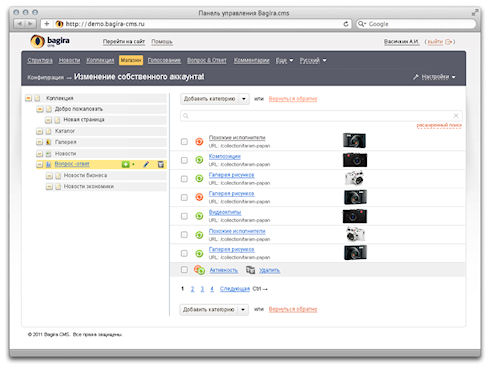This screenshot has height=370, width=490.
Task: Toggle the expander of Каталог tree node
Action: pos(40,131)
